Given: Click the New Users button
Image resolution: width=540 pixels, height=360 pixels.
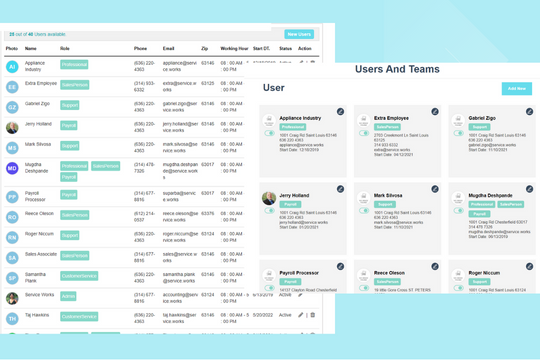Looking at the screenshot, I should point(299,34).
